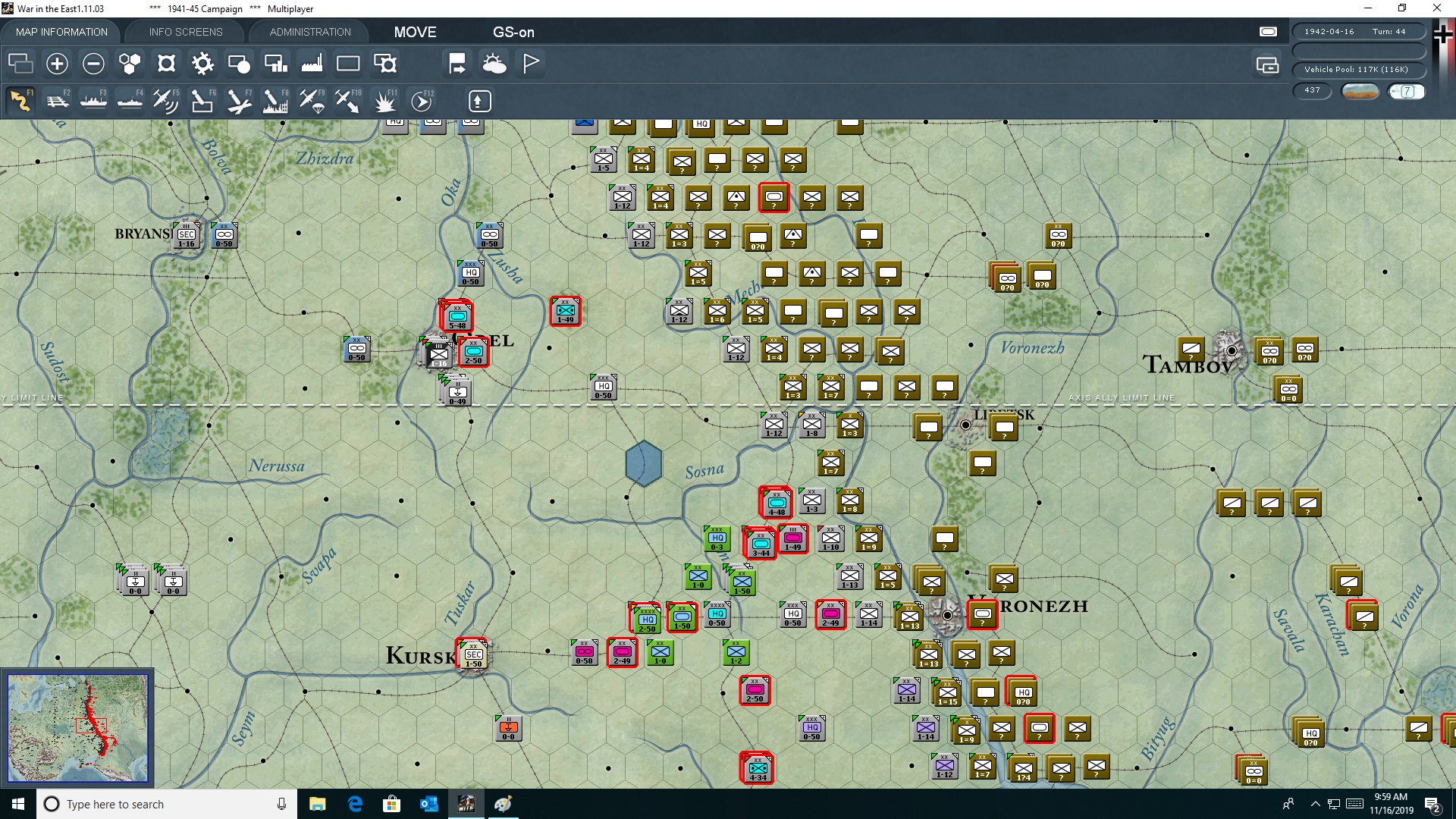Toggle the hex grid display icon
The width and height of the screenshot is (1456, 819).
[130, 64]
